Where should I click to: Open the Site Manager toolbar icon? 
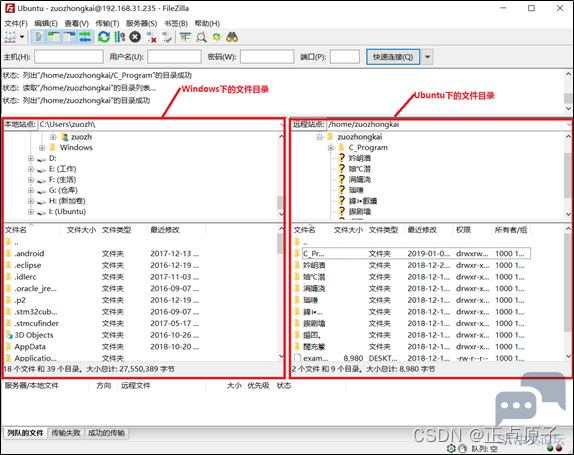tap(10, 37)
